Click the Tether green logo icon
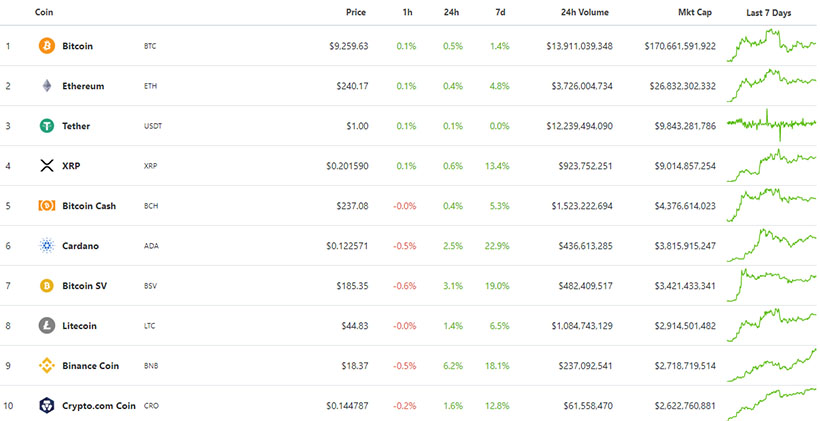The height and width of the screenshot is (421, 820). tap(47, 126)
